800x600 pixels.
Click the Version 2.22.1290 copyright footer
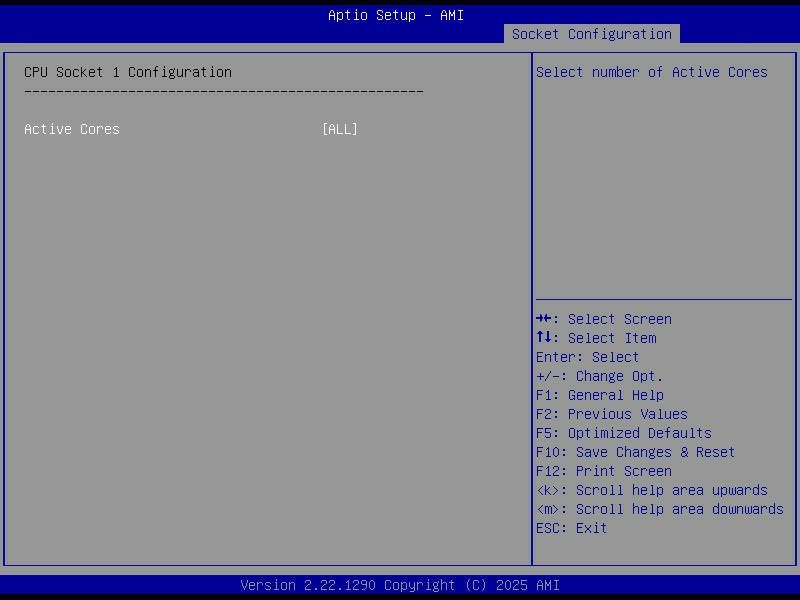point(400,585)
